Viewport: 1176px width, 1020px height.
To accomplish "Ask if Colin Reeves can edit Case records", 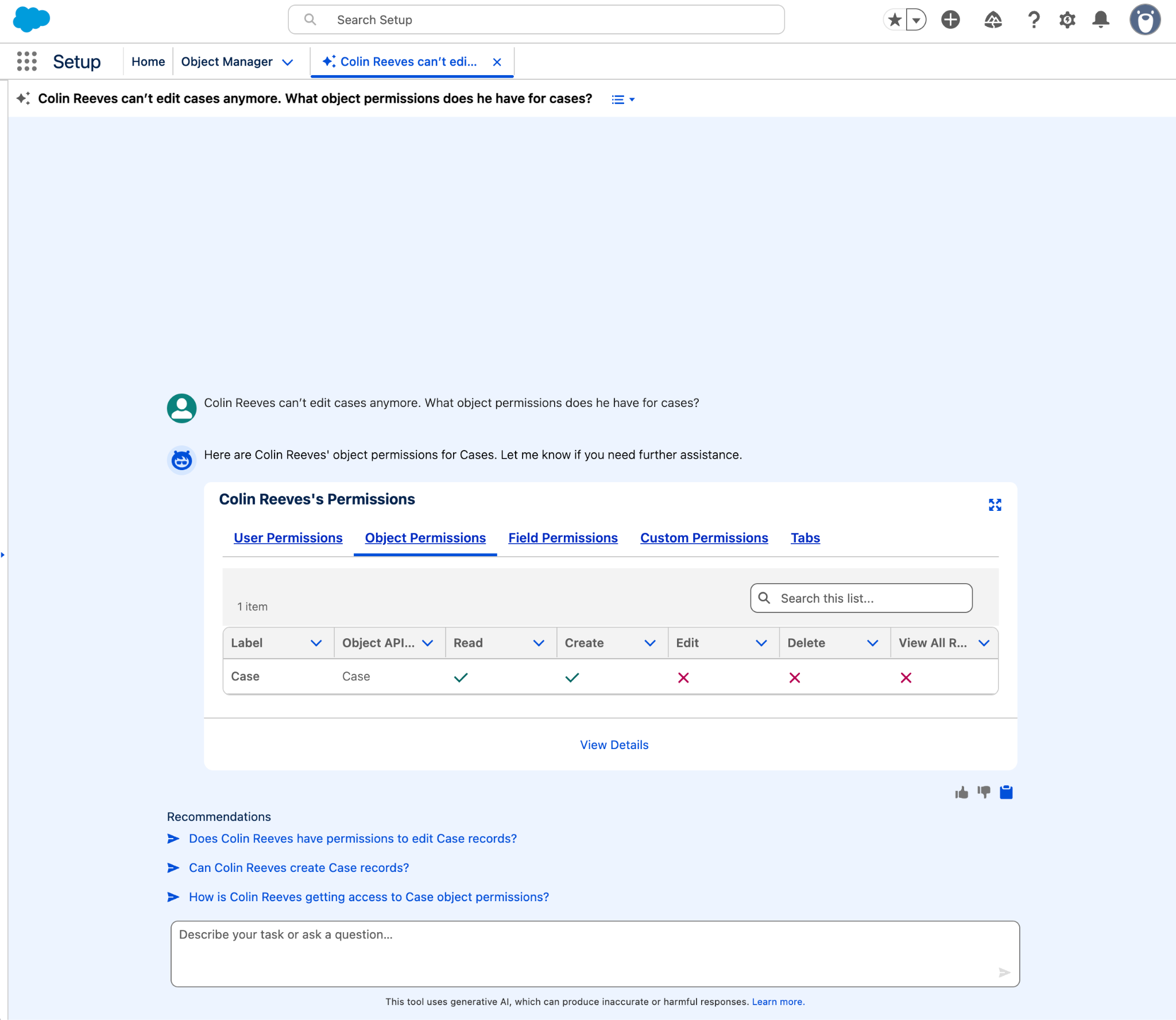I will pyautogui.click(x=353, y=839).
